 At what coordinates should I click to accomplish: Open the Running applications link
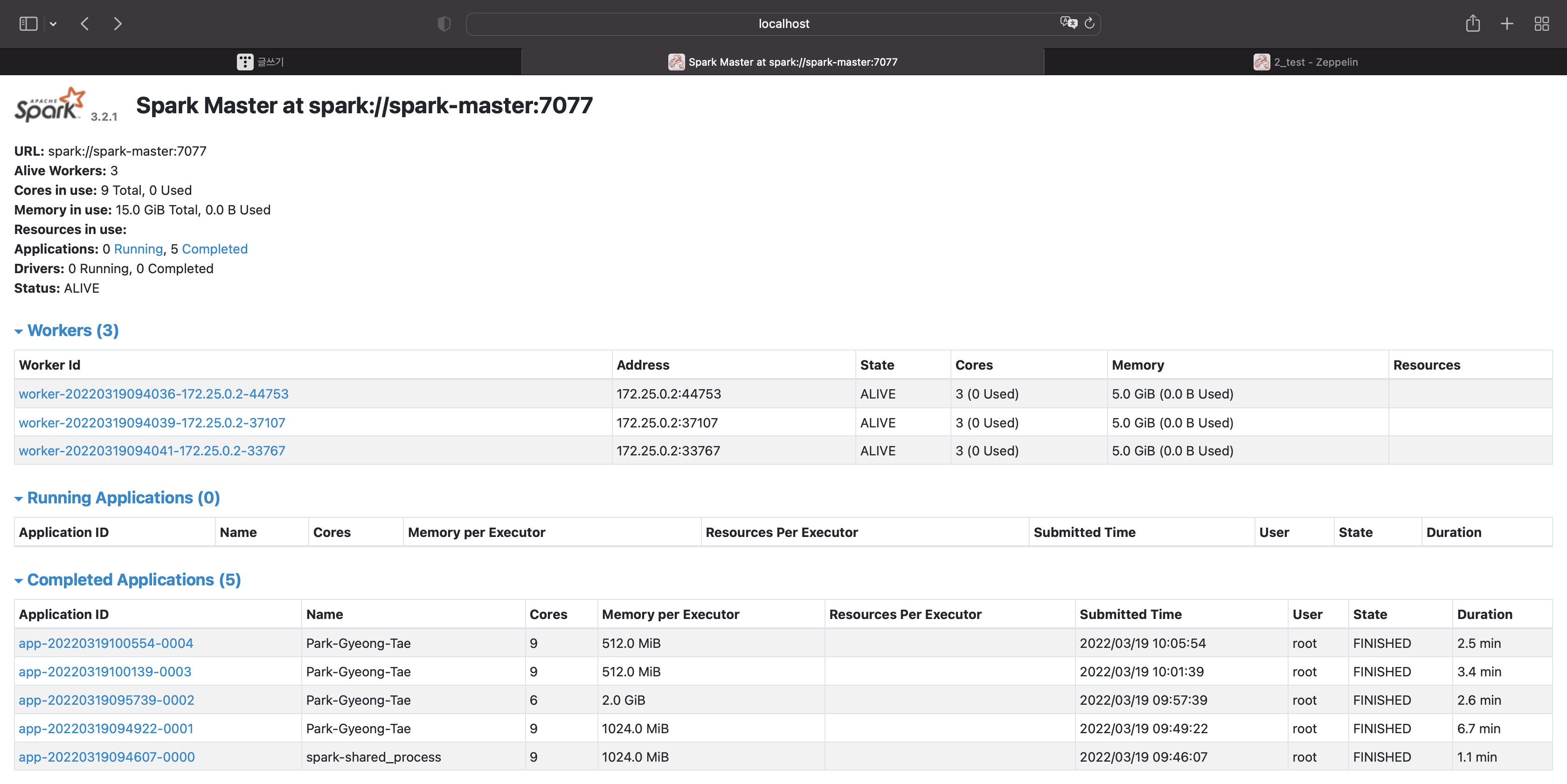point(139,249)
